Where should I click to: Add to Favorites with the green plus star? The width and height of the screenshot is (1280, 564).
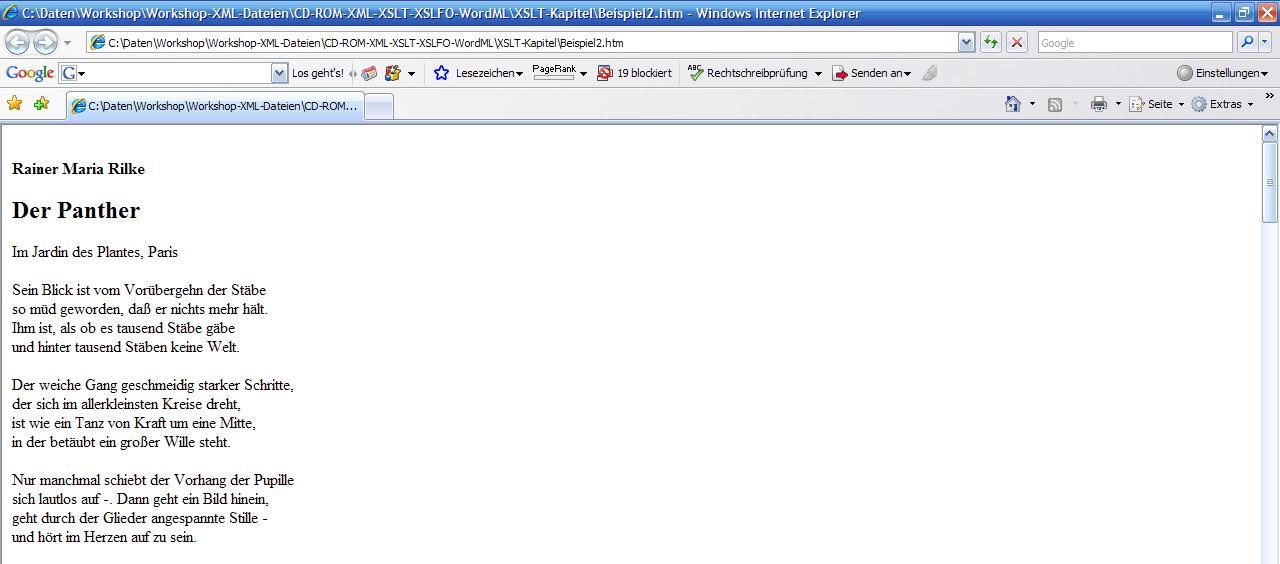pyautogui.click(x=41, y=104)
